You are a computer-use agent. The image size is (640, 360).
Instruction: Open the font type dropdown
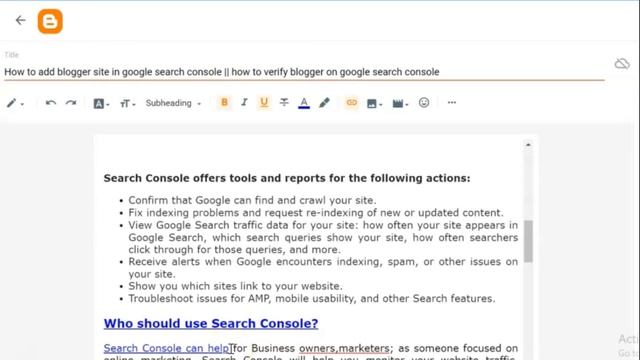[x=101, y=104]
